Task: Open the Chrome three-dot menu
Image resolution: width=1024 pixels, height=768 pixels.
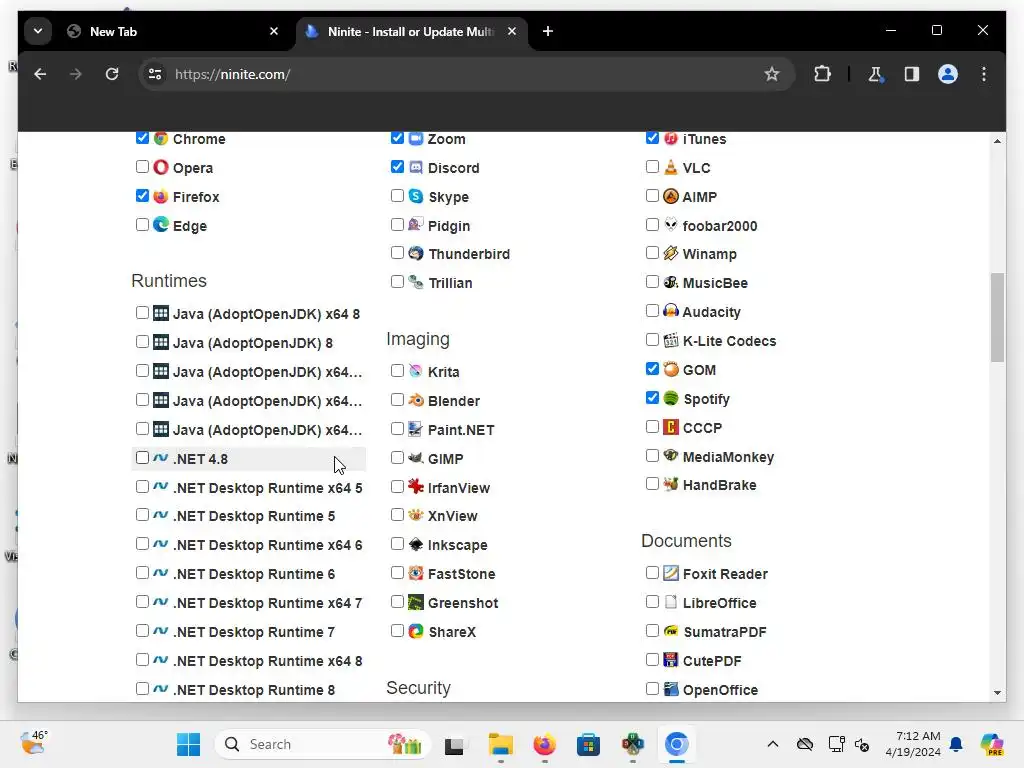Action: point(984,74)
